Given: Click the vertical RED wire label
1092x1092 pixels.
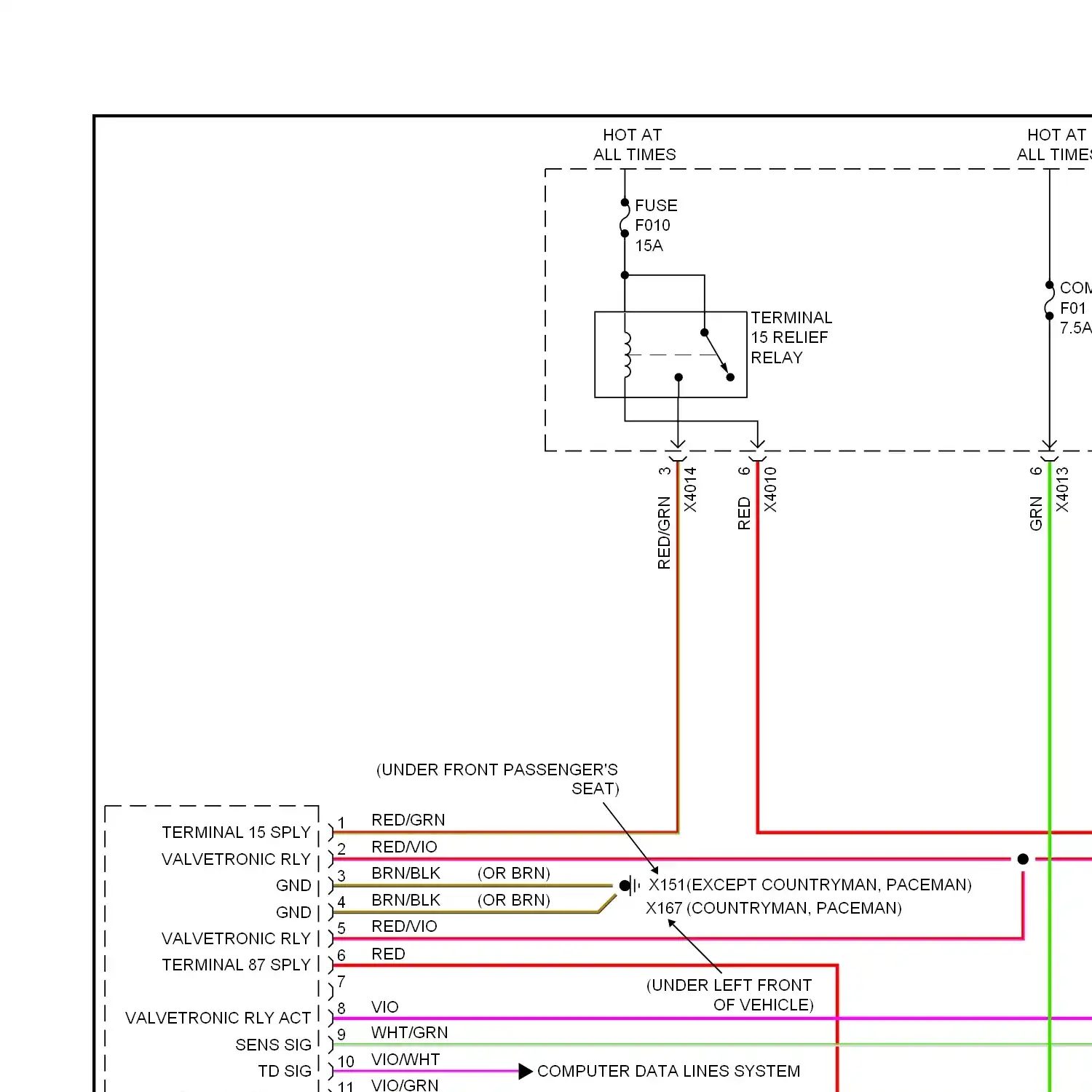Looking at the screenshot, I should point(743,513).
